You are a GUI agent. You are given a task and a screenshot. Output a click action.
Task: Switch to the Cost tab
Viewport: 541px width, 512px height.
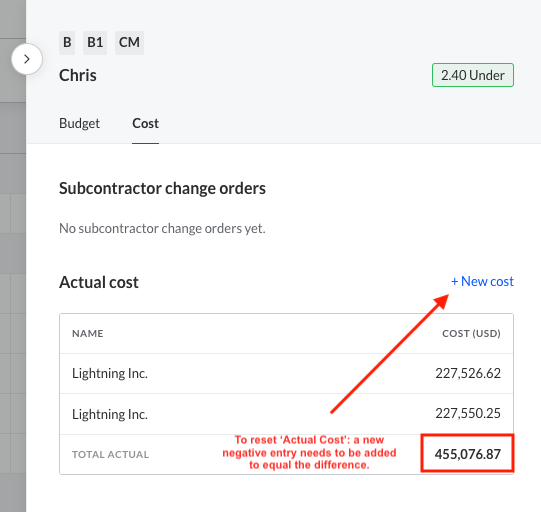[146, 124]
